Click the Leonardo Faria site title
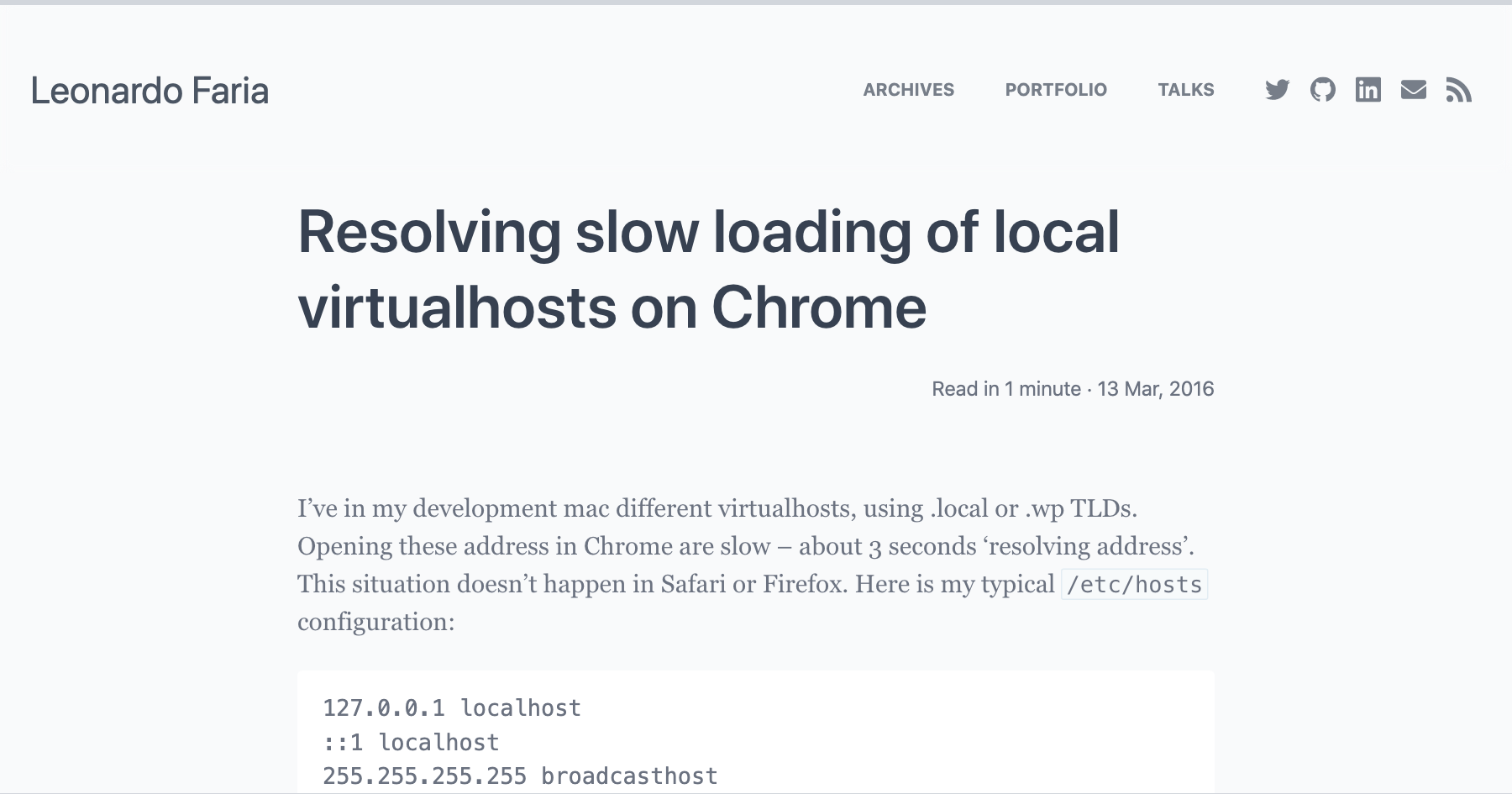 [x=150, y=91]
